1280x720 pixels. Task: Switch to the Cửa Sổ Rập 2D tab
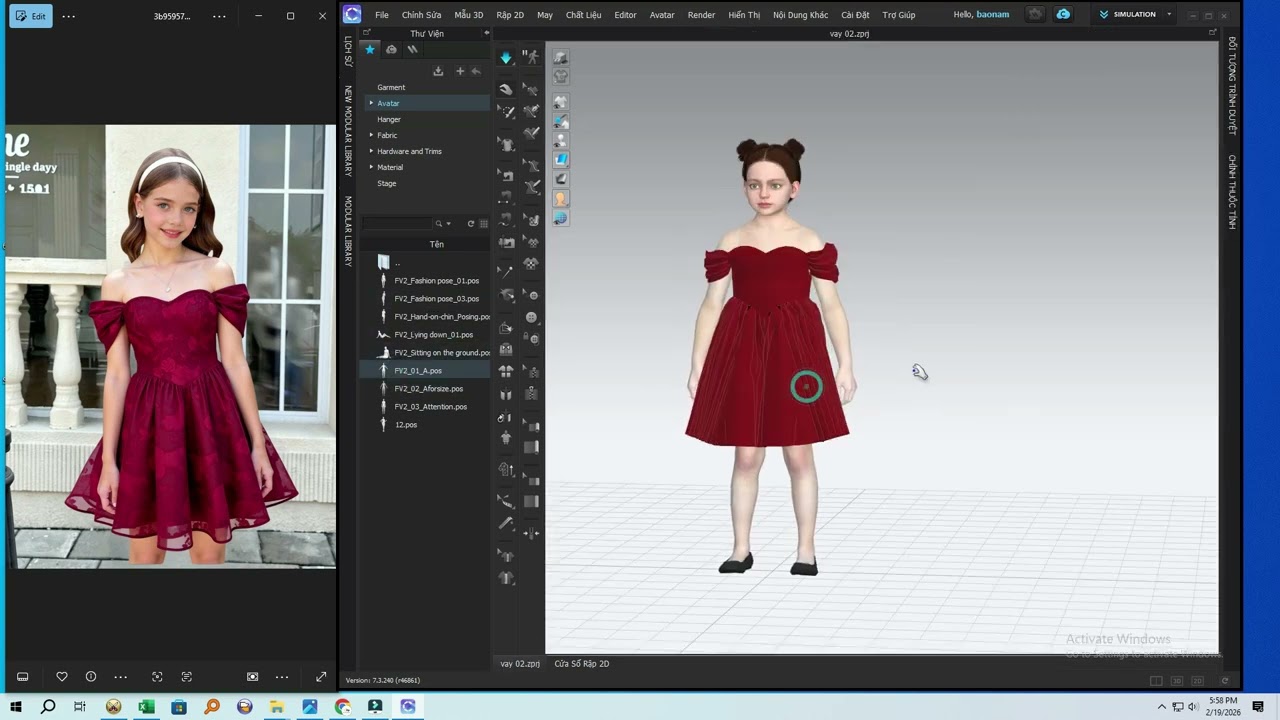(x=582, y=664)
